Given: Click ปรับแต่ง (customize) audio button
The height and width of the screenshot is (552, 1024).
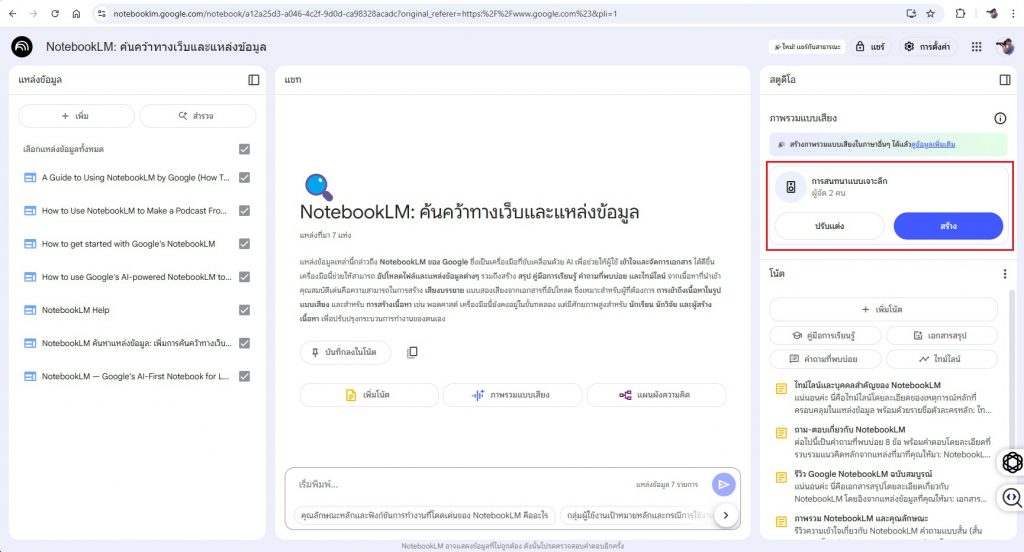Looking at the screenshot, I should tap(829, 226).
